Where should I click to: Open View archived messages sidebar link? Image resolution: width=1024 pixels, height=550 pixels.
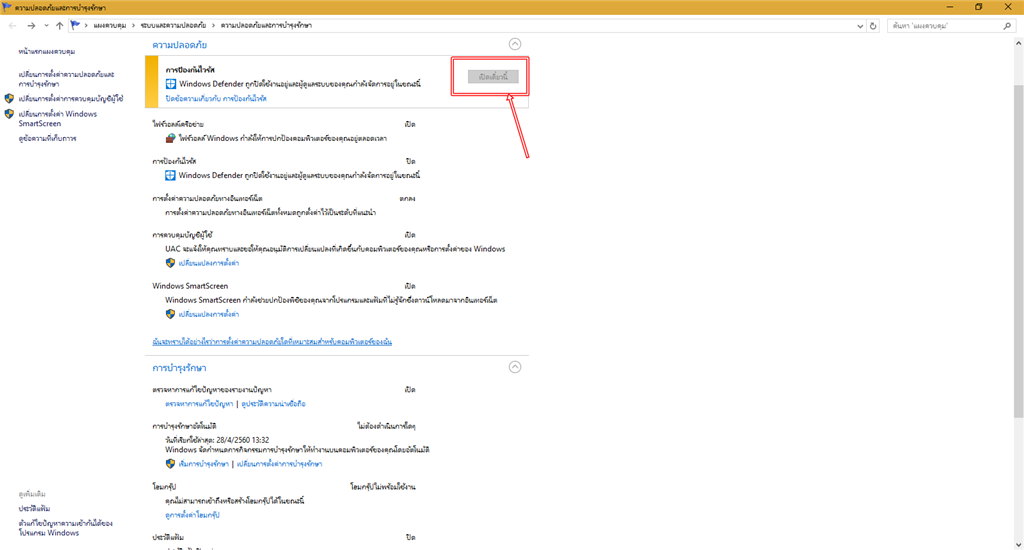48,138
